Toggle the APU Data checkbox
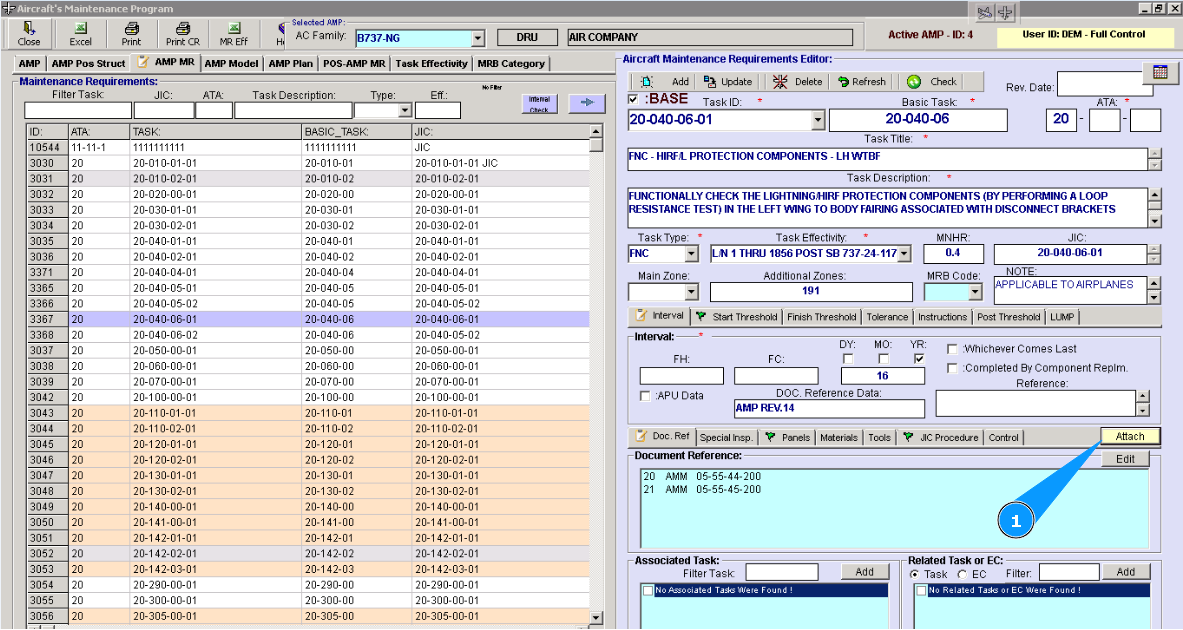Image resolution: width=1183 pixels, height=630 pixels. click(x=646, y=395)
